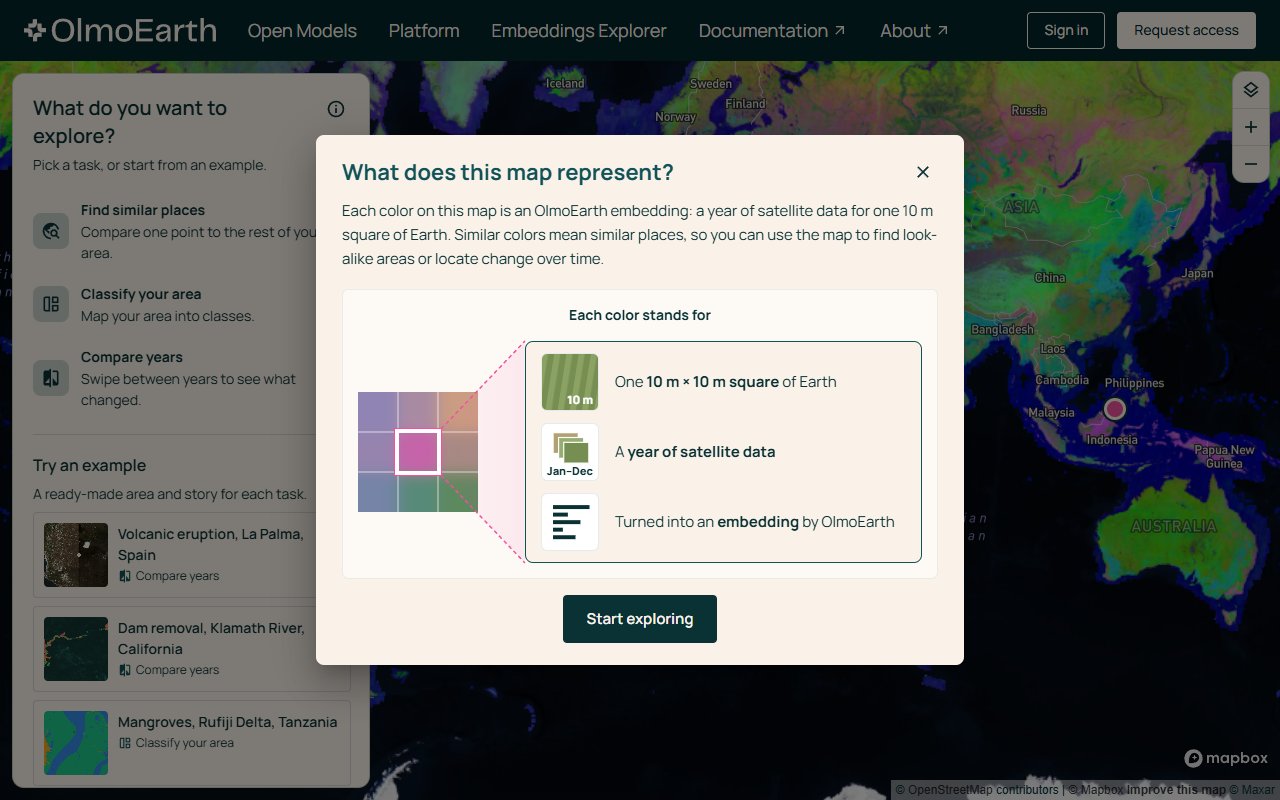Click the Find similar places icon
Screen dimensions: 1280x800
click(51, 231)
